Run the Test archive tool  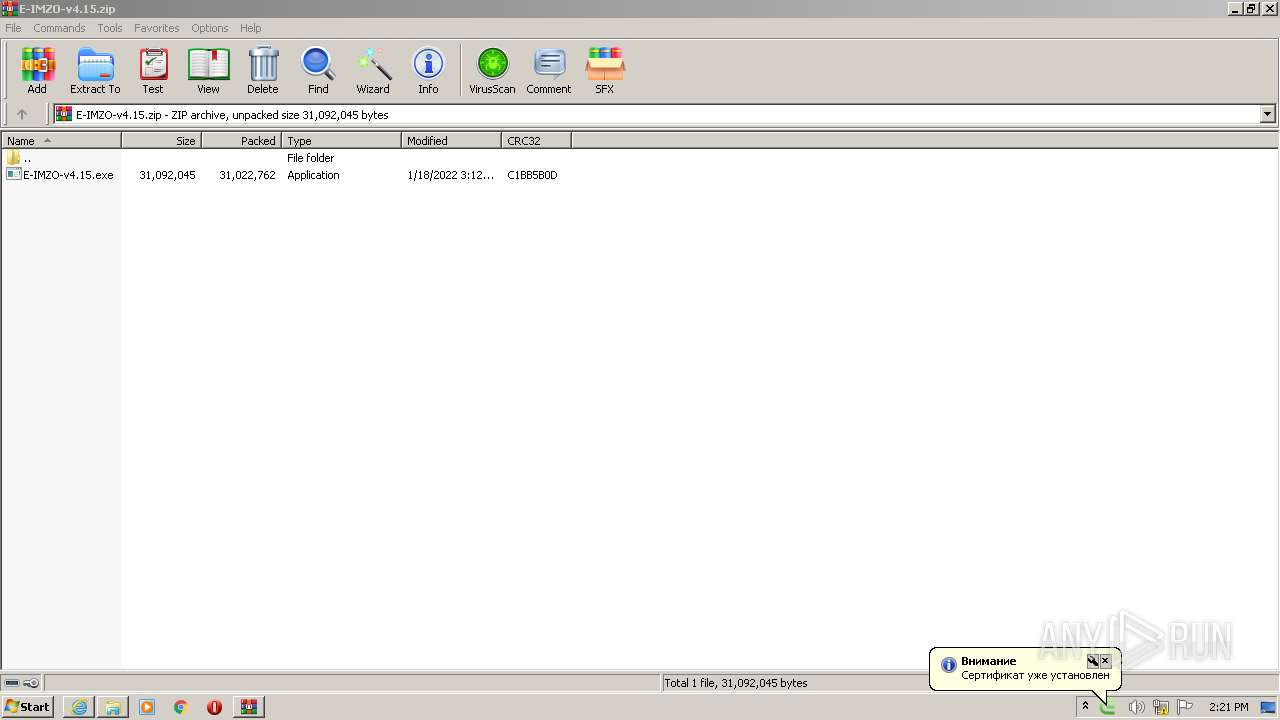pos(153,71)
